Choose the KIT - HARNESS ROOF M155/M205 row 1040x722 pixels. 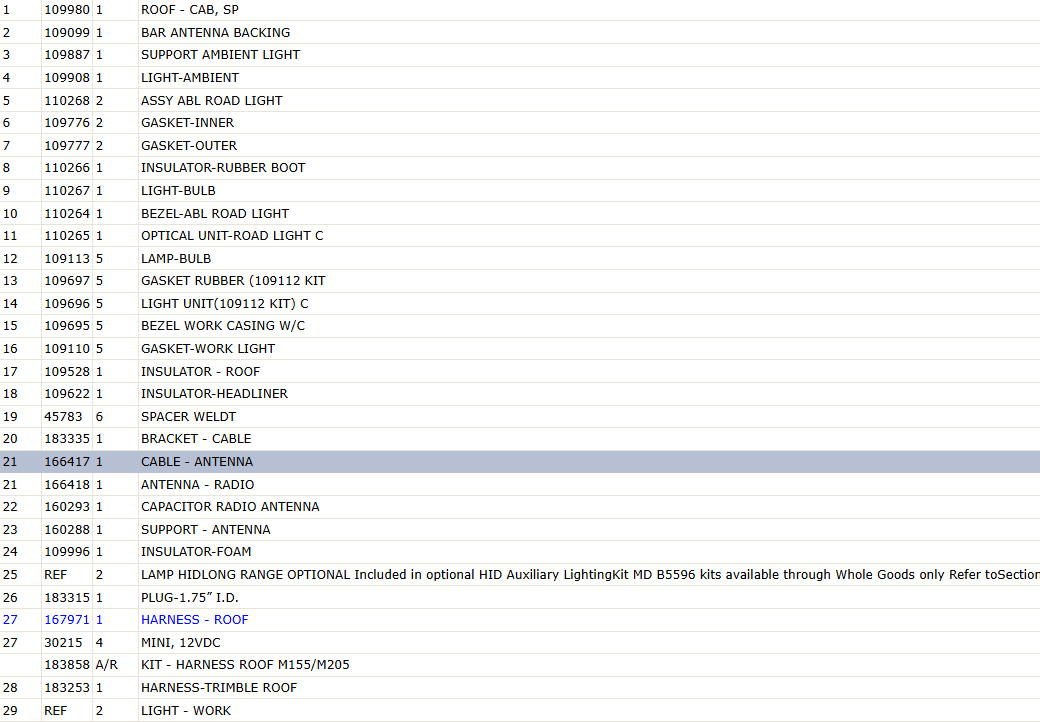(x=520, y=665)
